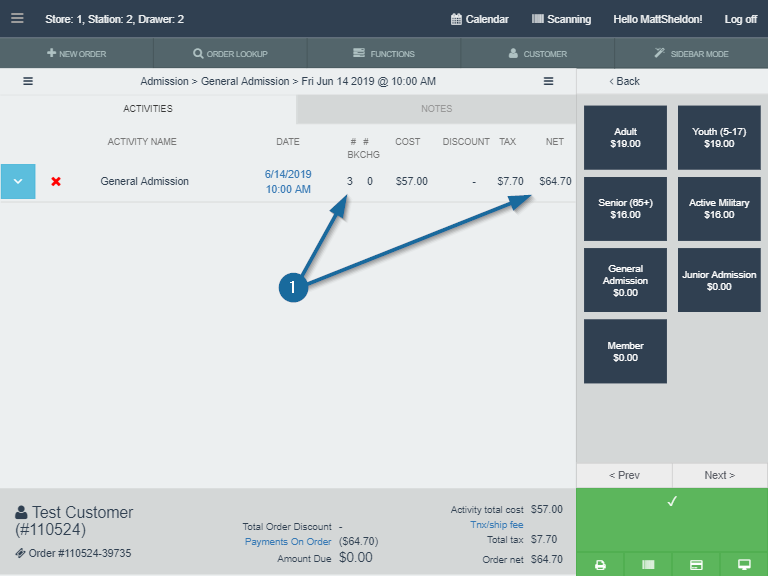768x576 pixels.
Task: Confirm with the green checkmark button
Action: point(672,519)
